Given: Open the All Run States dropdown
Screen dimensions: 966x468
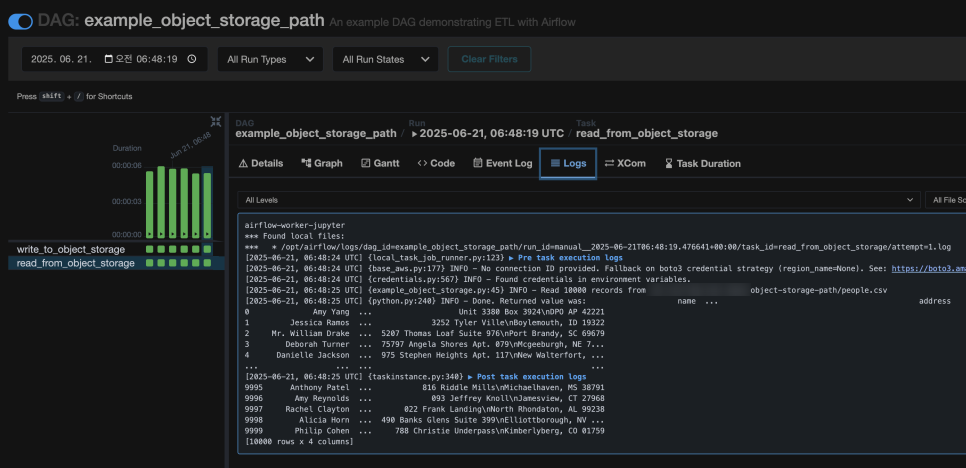Looking at the screenshot, I should (x=386, y=59).
